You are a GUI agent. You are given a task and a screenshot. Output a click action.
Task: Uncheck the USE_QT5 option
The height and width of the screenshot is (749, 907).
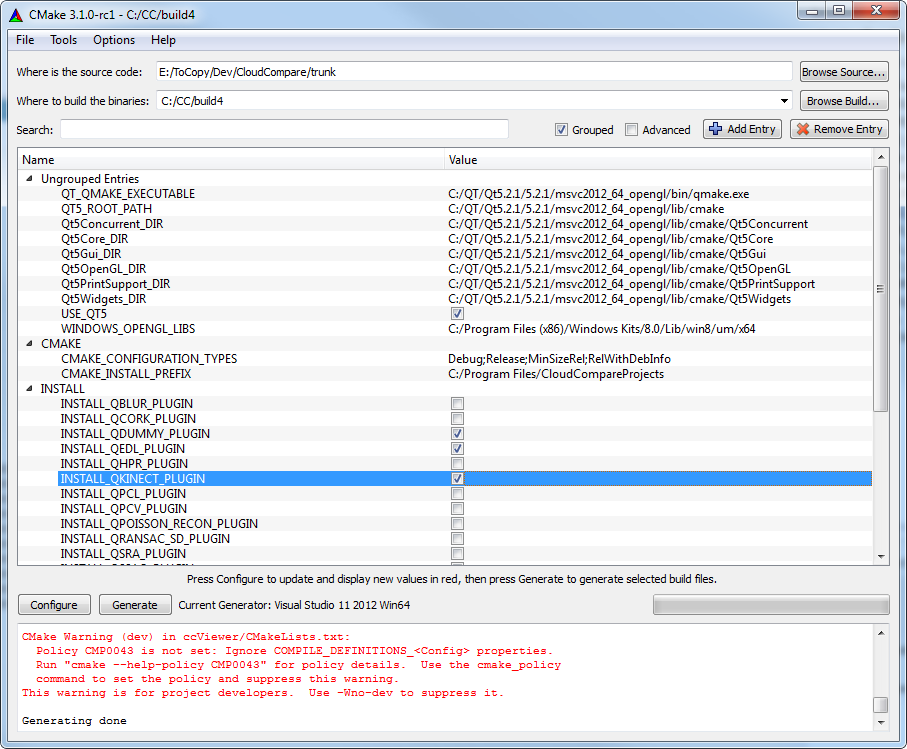(457, 313)
